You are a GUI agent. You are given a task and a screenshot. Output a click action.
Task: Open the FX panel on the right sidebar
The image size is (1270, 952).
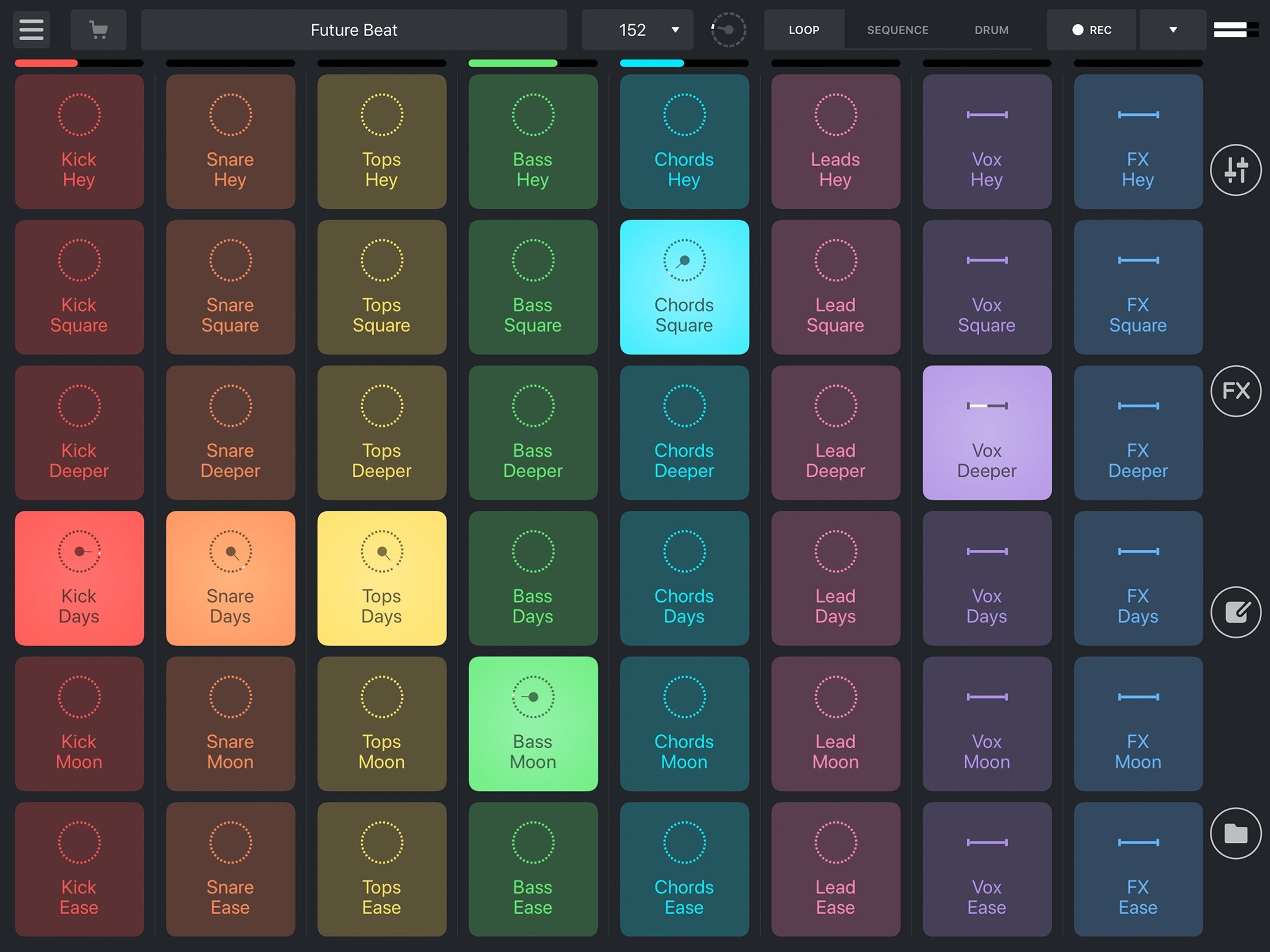pyautogui.click(x=1235, y=391)
